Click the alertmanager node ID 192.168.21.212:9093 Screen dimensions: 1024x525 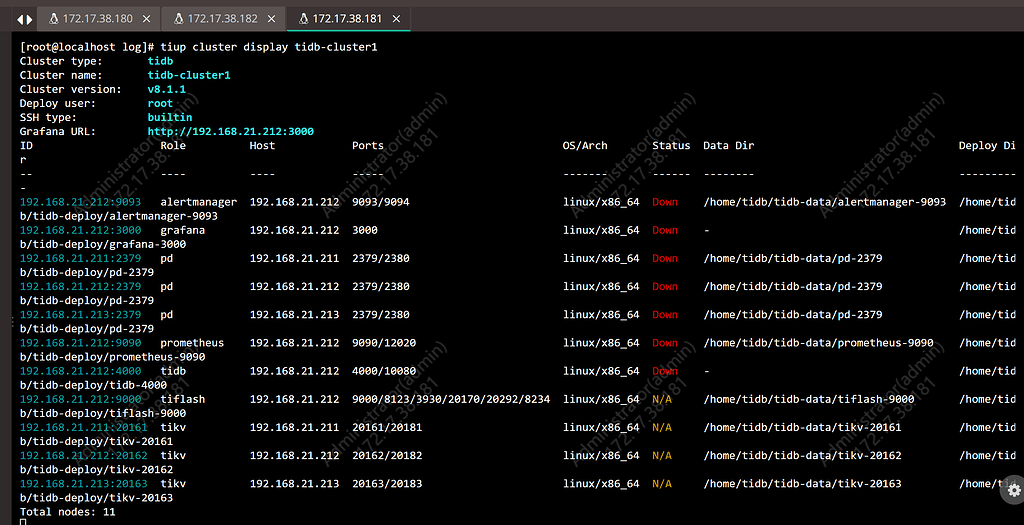(80, 202)
